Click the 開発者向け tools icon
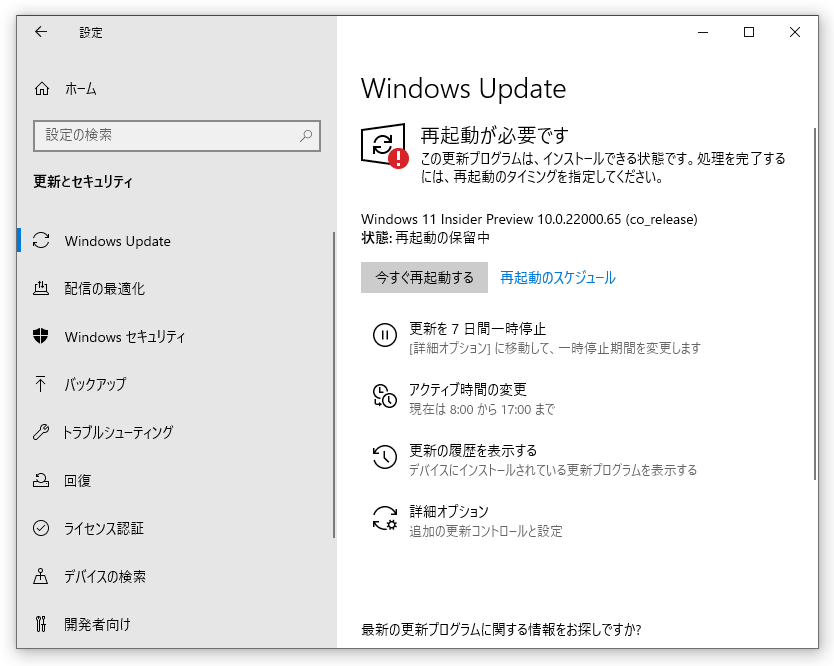This screenshot has width=834, height=666. (x=41, y=624)
